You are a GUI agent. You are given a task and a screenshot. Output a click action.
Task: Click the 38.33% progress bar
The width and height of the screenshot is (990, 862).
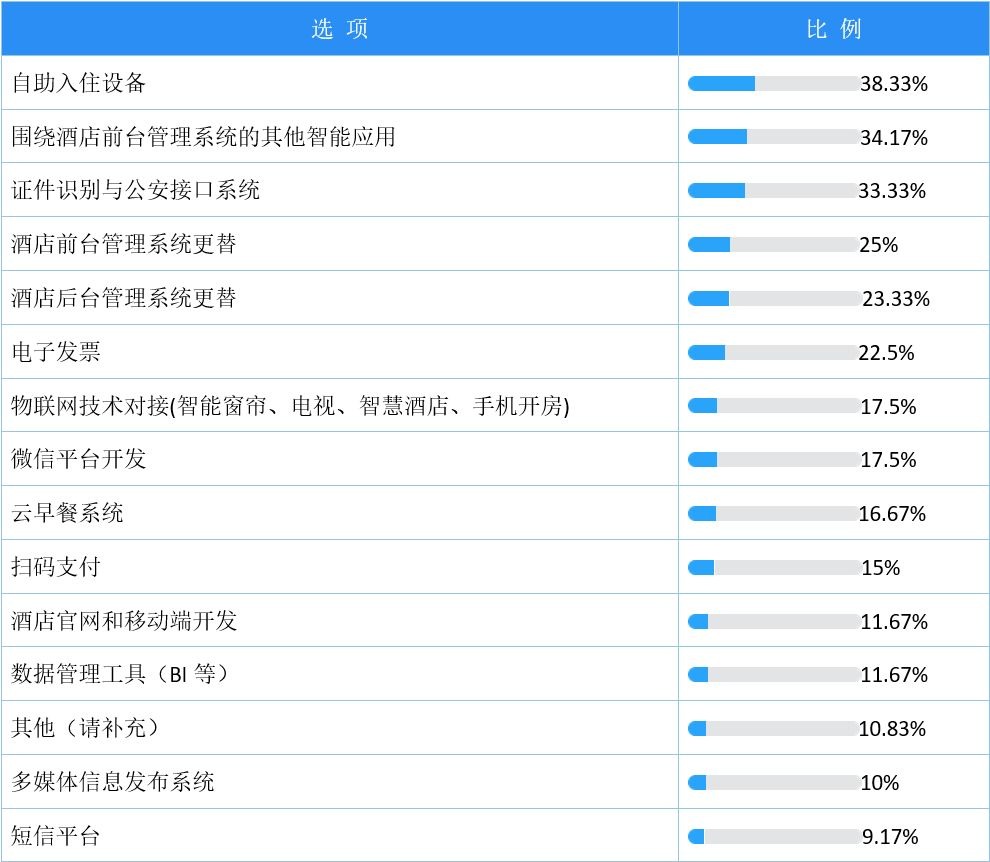coord(773,83)
